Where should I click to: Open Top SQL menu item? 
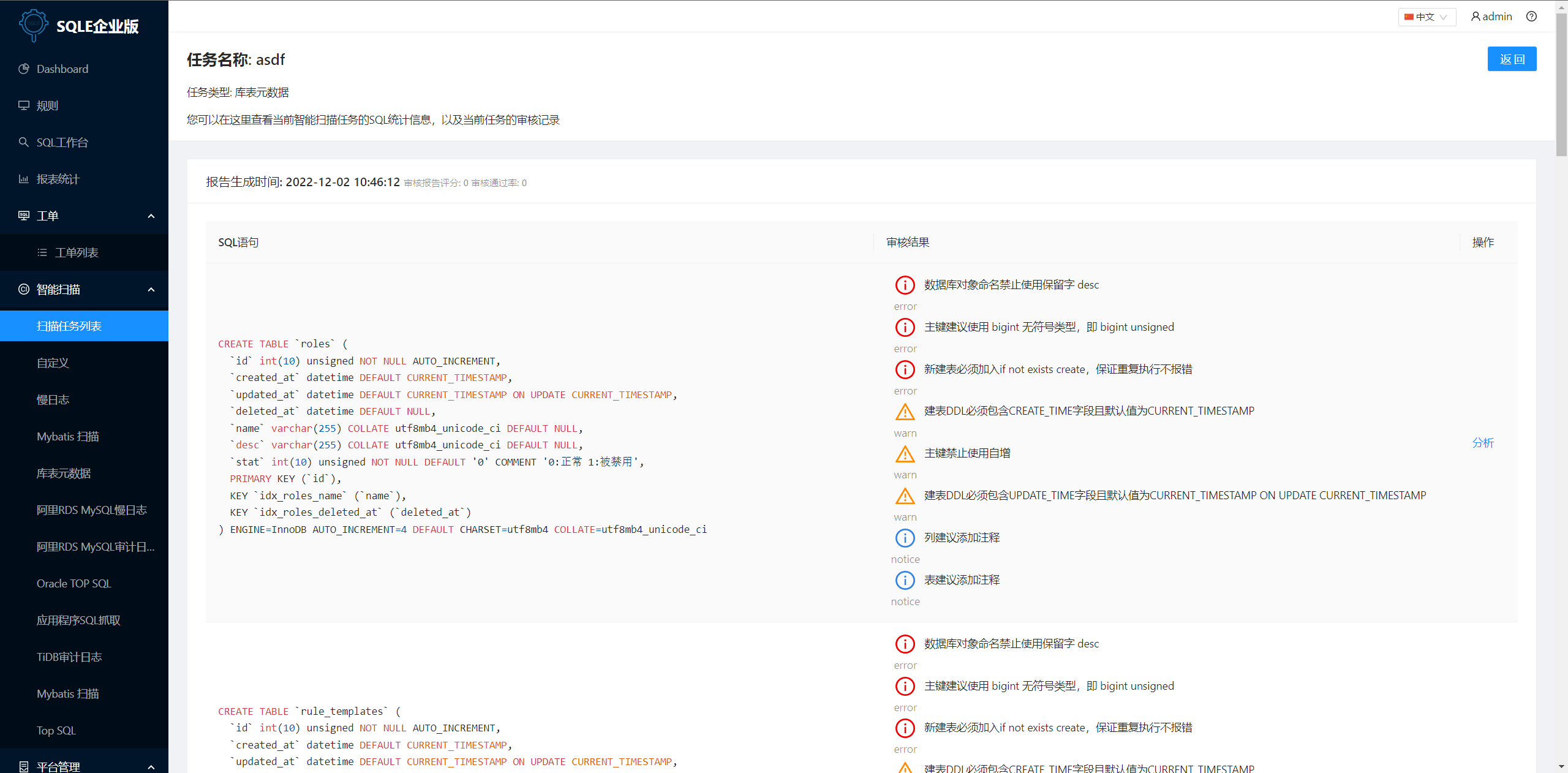84,730
